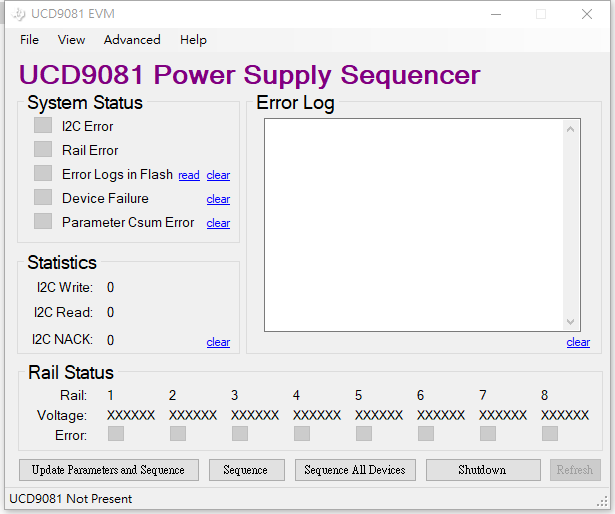
Task: Click the UCD9081 Not Present status text
Action: point(71,499)
